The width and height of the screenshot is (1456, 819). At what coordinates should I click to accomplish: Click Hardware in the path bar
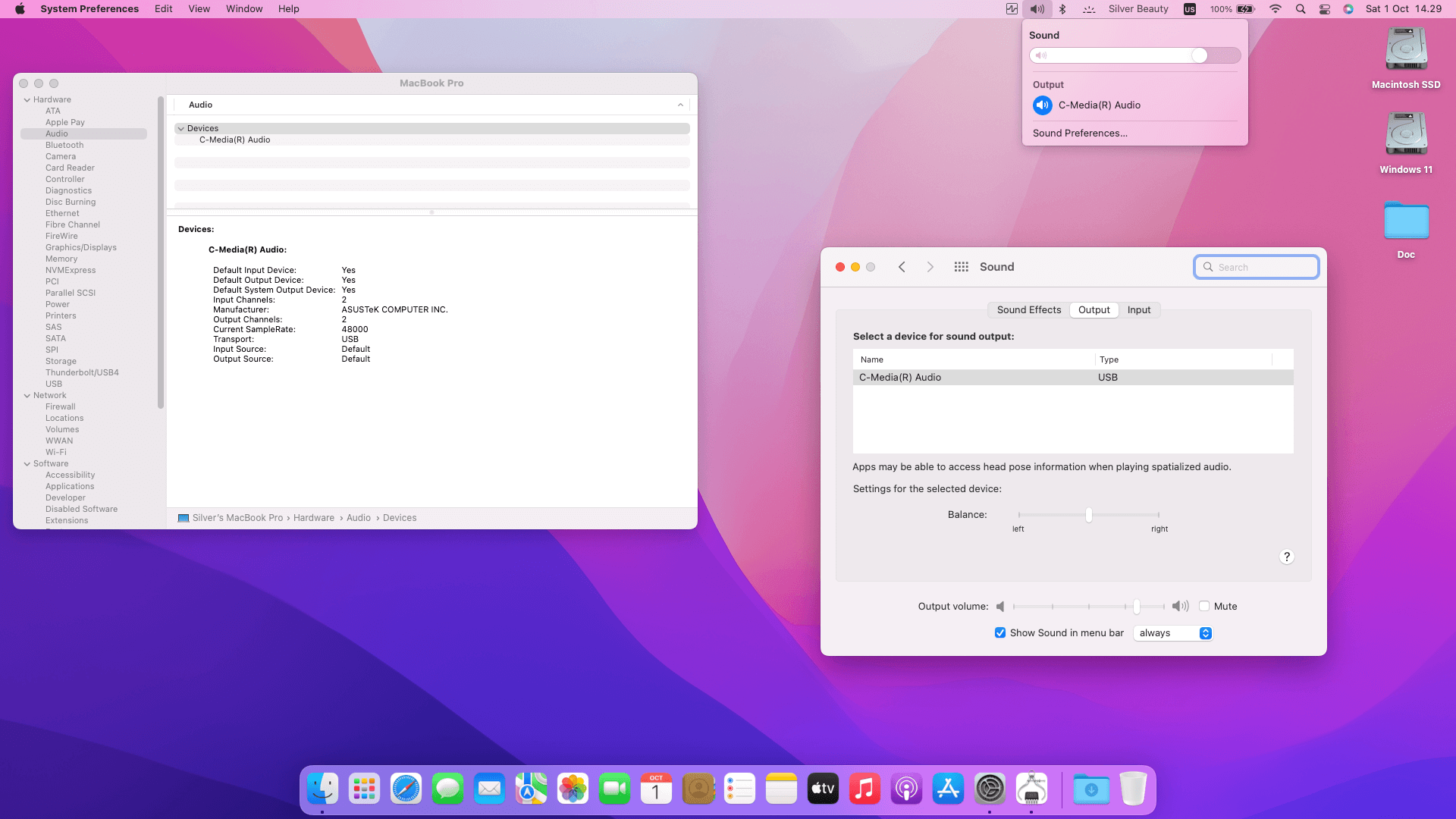click(313, 518)
